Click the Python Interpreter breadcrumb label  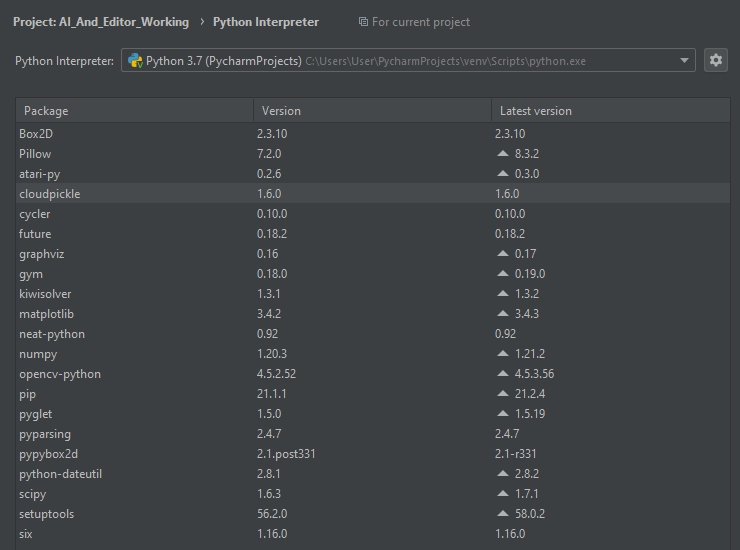(266, 22)
